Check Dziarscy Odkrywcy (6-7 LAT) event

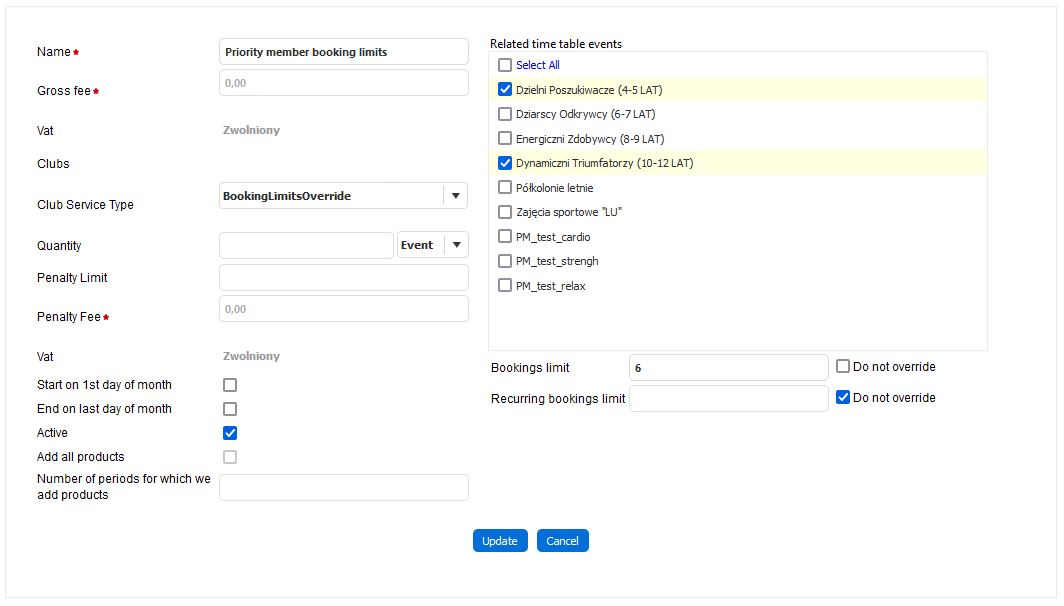(505, 114)
